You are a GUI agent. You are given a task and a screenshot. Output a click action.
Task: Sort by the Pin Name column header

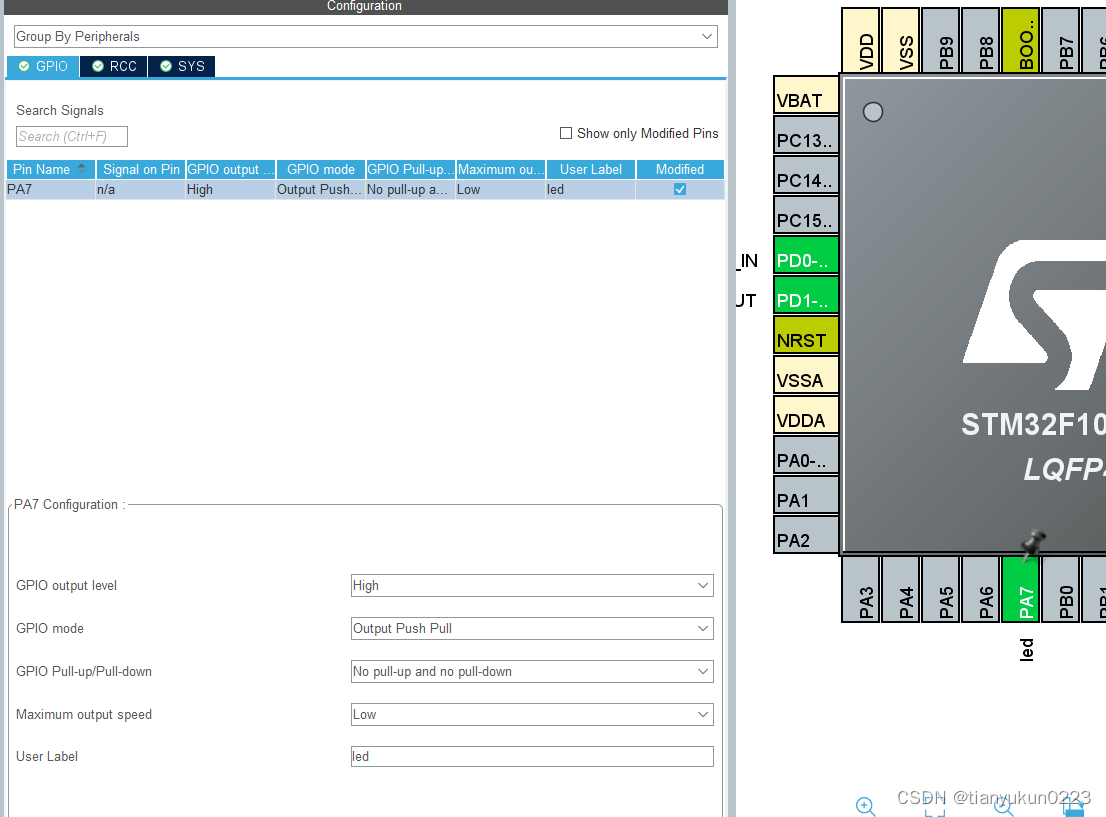[x=50, y=169]
